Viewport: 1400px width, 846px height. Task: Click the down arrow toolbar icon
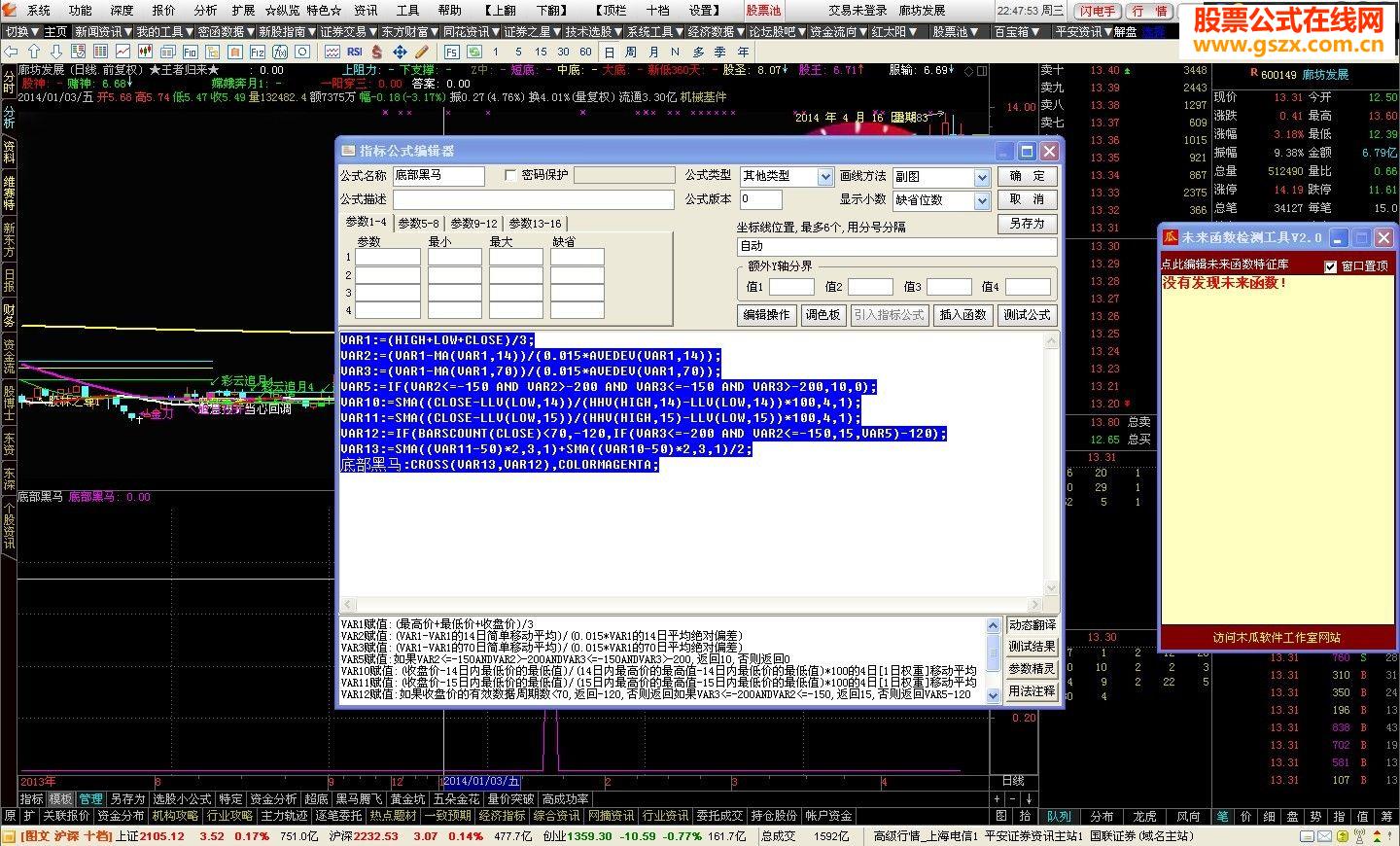(56, 52)
